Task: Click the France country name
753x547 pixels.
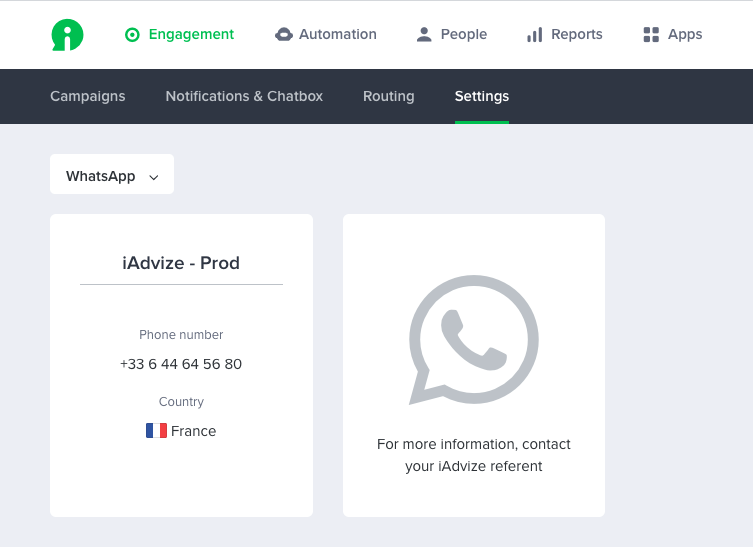Action: [194, 431]
